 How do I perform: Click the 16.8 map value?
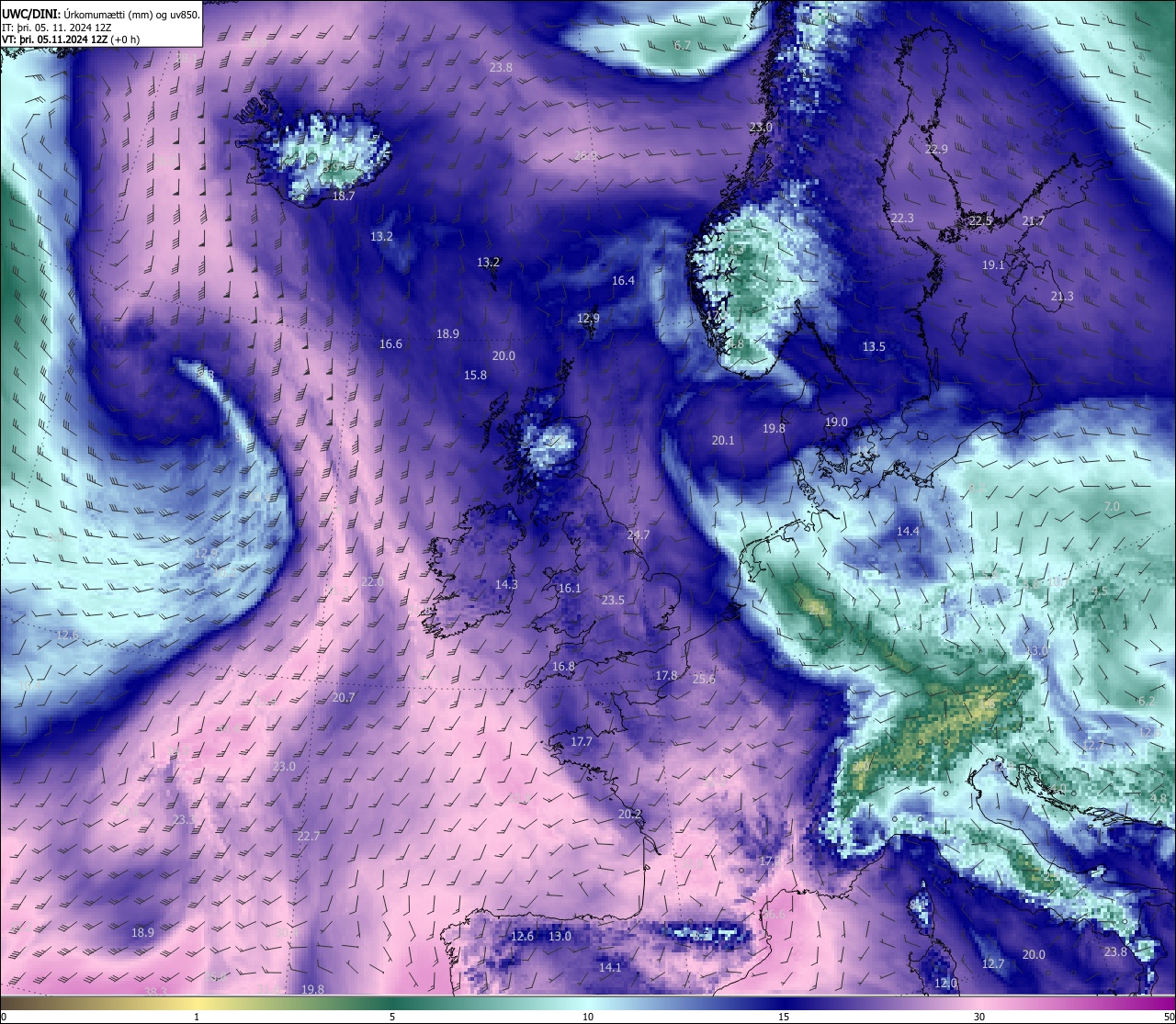coord(563,666)
